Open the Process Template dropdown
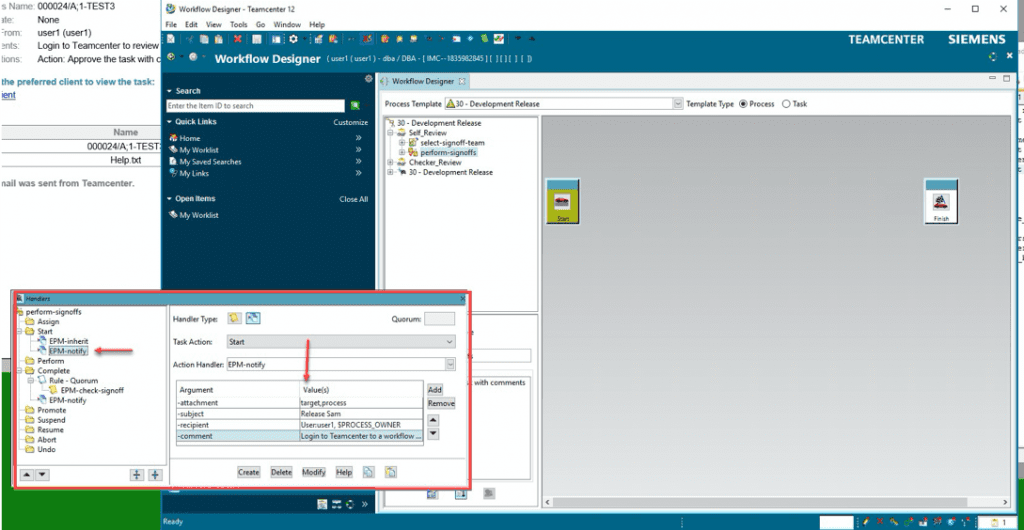Viewport: 1024px width, 530px height. click(x=677, y=103)
